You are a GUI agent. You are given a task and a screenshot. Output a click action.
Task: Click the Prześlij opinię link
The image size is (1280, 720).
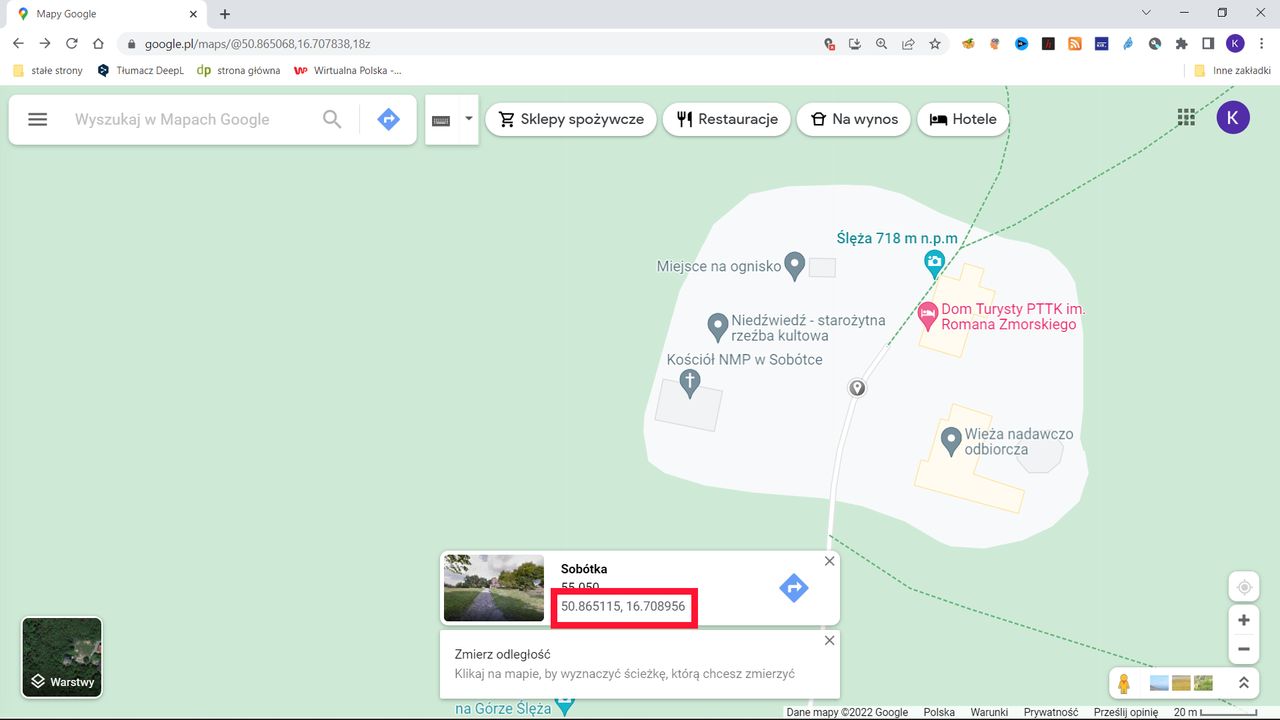coord(1125,712)
